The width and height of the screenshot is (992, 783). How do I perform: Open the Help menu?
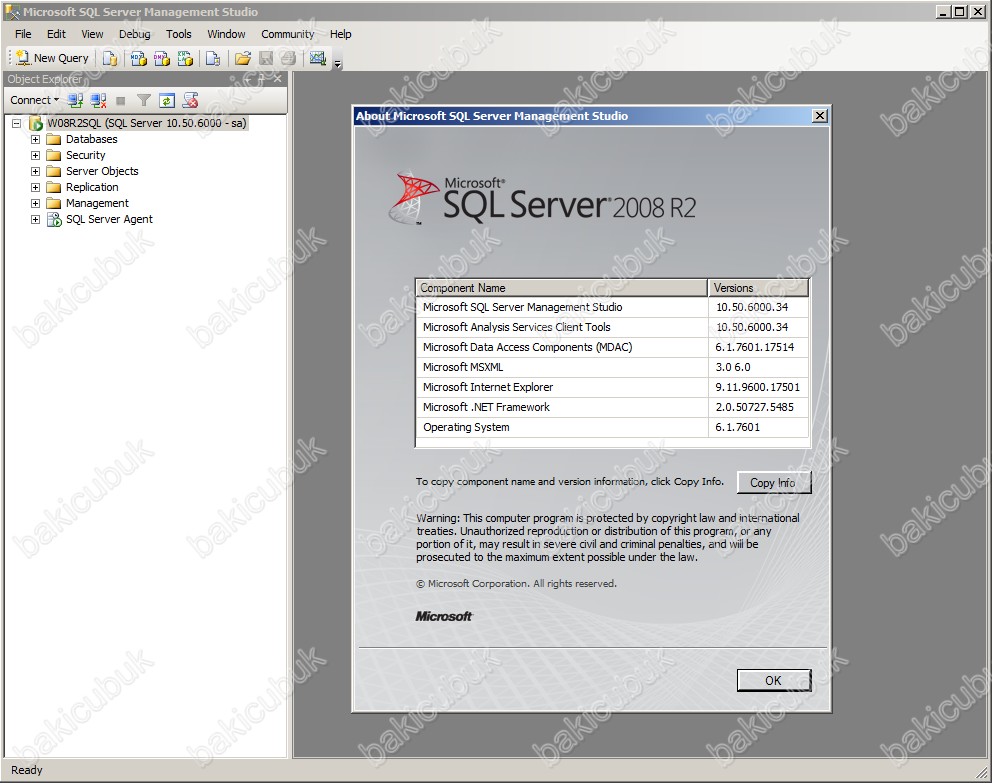pos(340,34)
